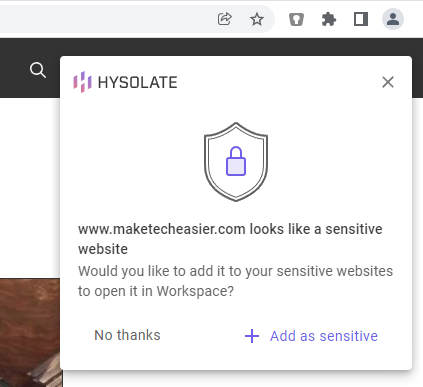The width and height of the screenshot is (423, 387).
Task: Bookmark this page with the star icon
Action: (x=257, y=19)
